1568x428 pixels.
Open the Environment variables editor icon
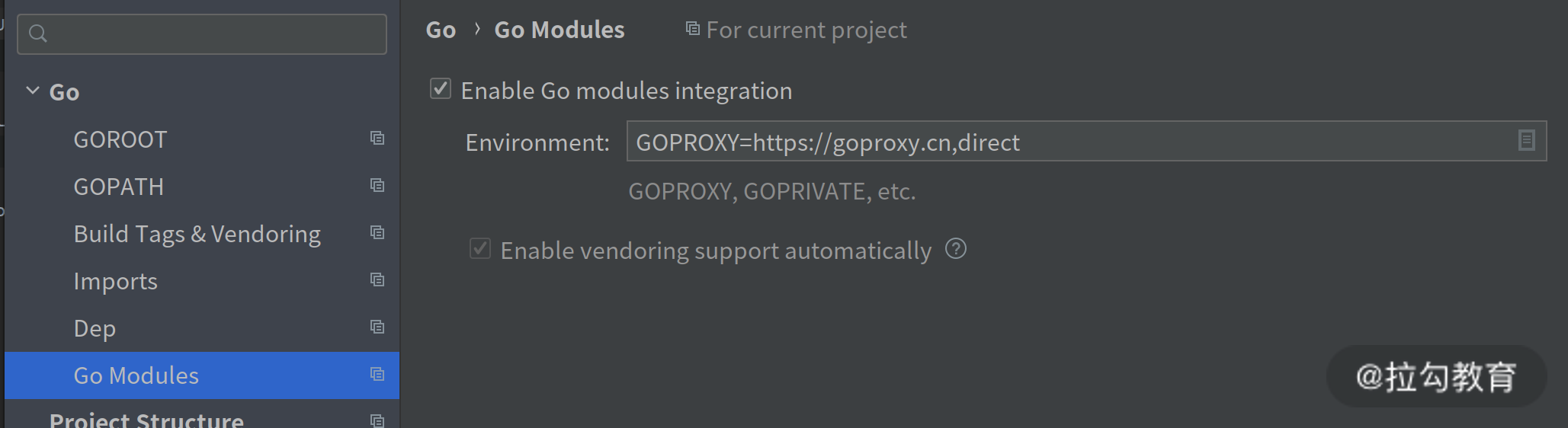[x=1526, y=141]
